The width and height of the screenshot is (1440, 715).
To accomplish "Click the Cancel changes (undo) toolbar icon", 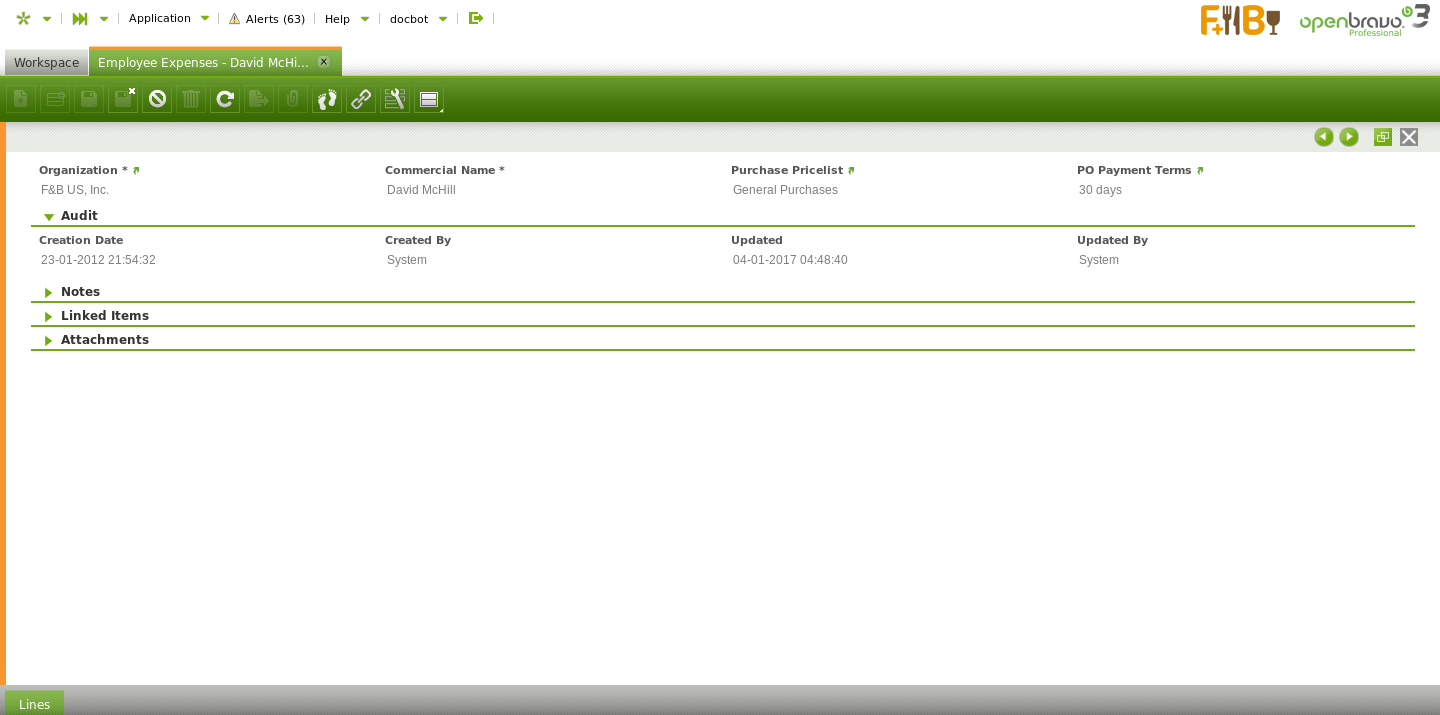I will (157, 99).
